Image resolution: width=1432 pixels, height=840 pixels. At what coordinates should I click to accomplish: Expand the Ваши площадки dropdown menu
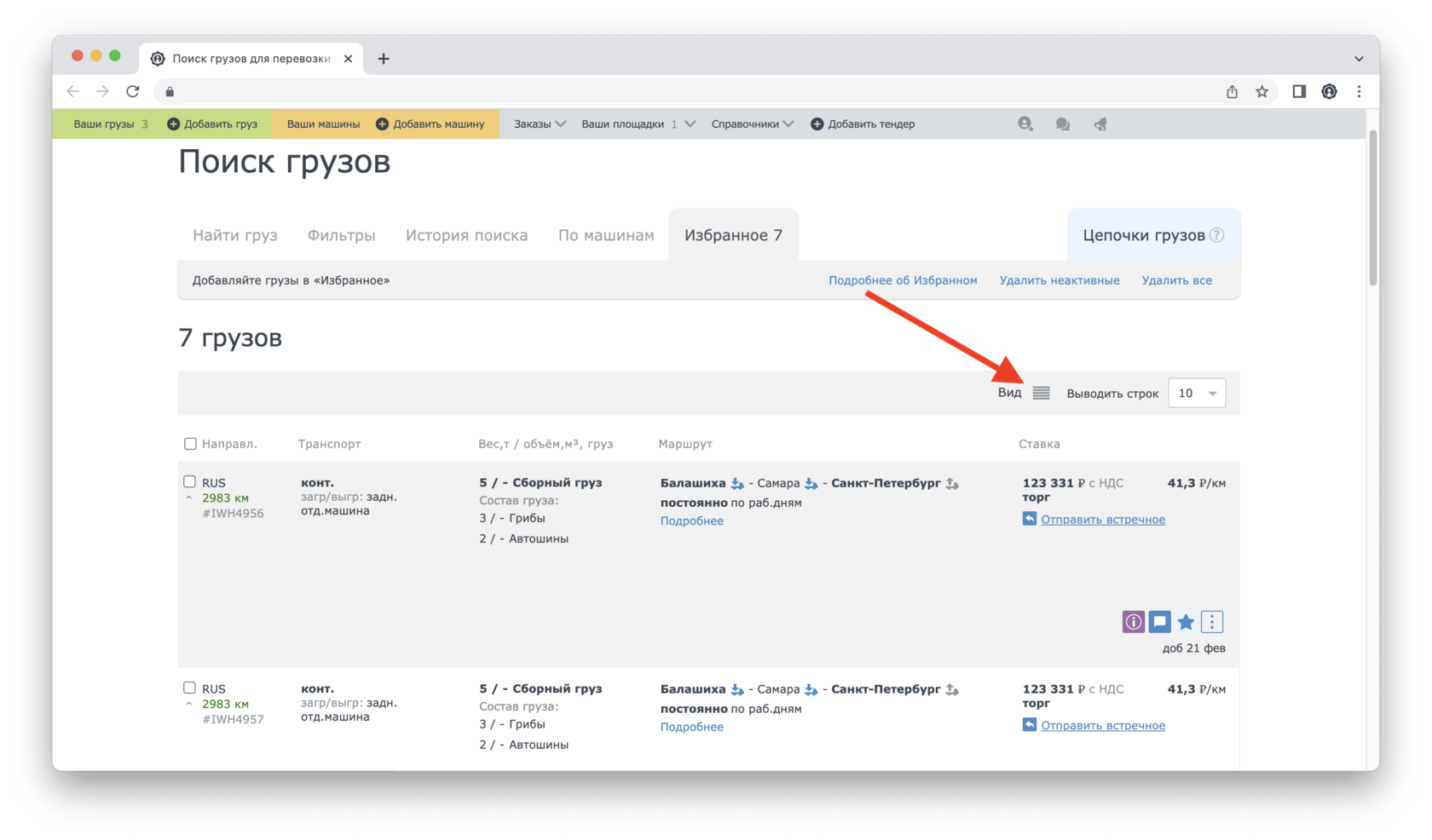[638, 124]
